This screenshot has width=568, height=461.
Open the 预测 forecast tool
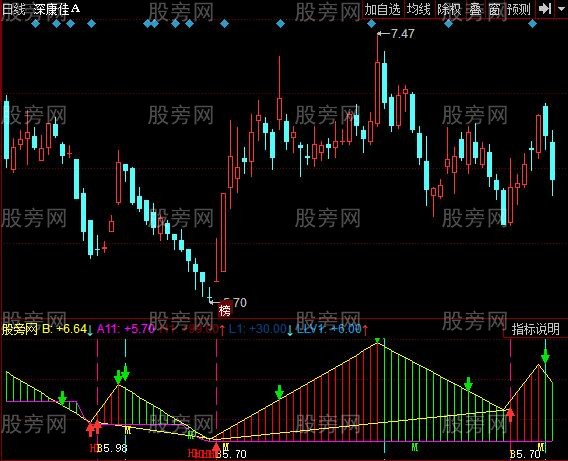tap(518, 9)
